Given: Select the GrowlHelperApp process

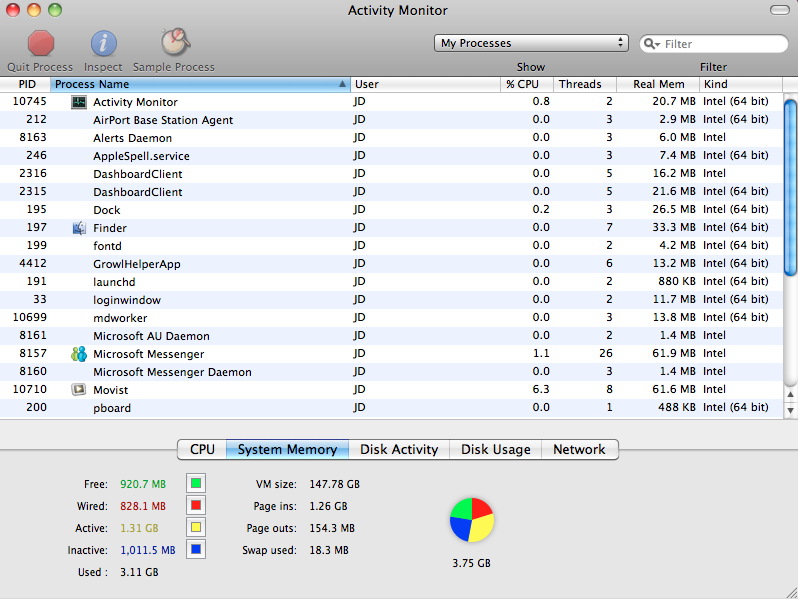Looking at the screenshot, I should coord(391,264).
